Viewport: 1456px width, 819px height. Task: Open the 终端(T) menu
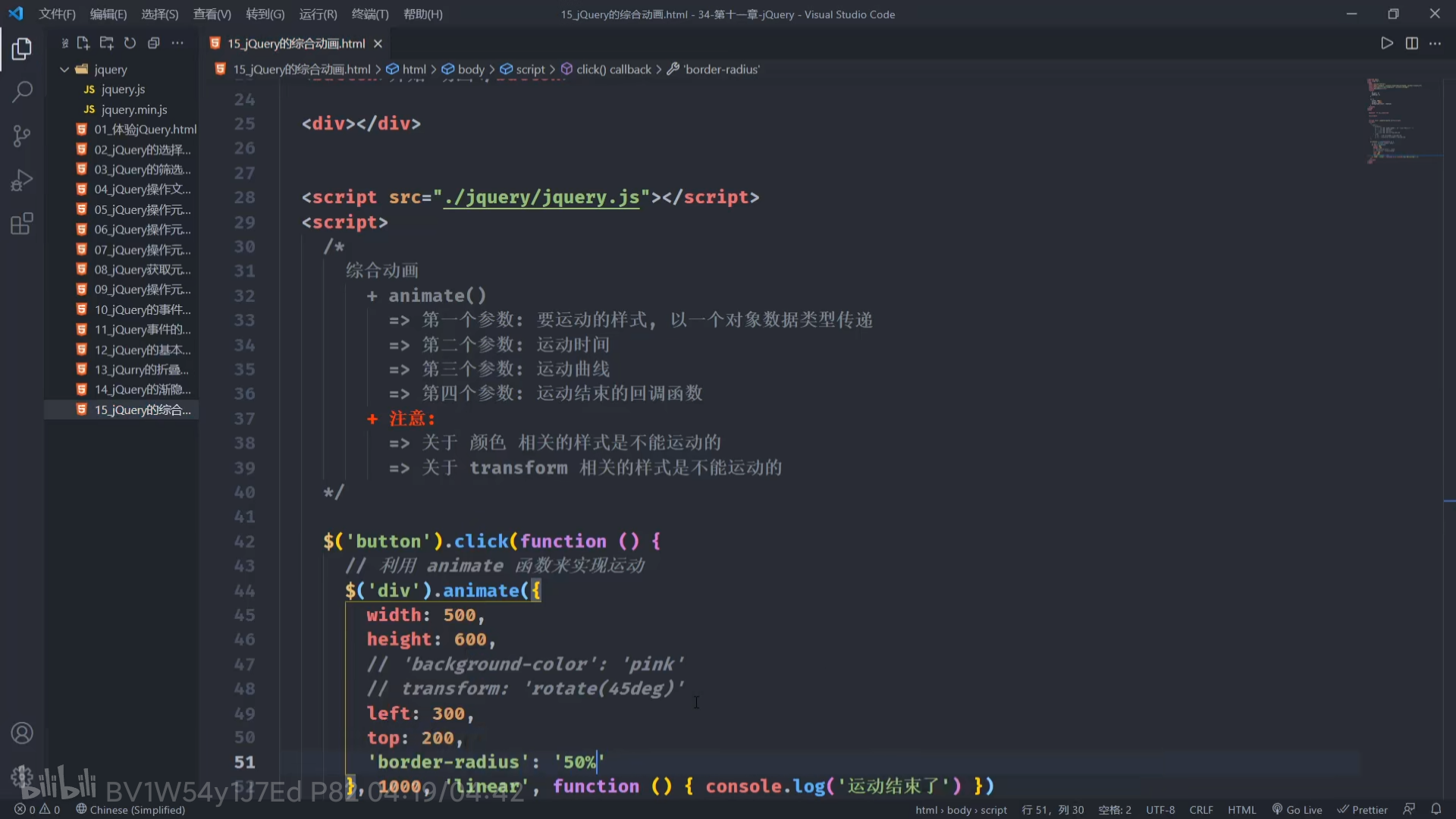click(x=369, y=14)
